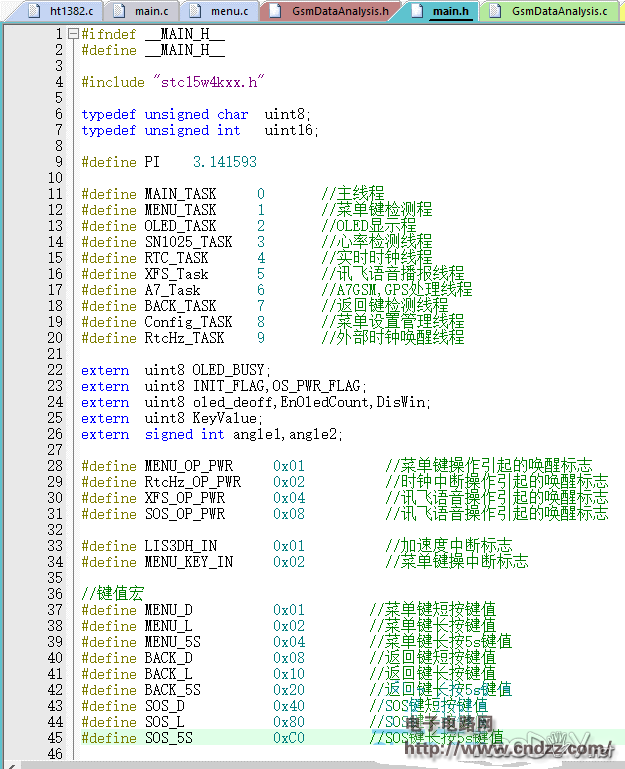
Task: Click the file icon on main.h tab
Action: (416, 11)
